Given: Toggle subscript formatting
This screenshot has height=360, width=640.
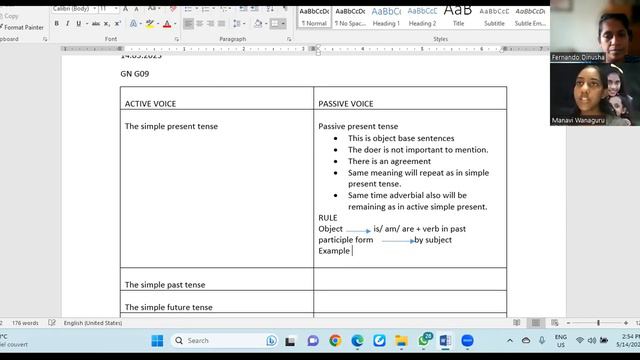Looking at the screenshot, I should (x=107, y=24).
